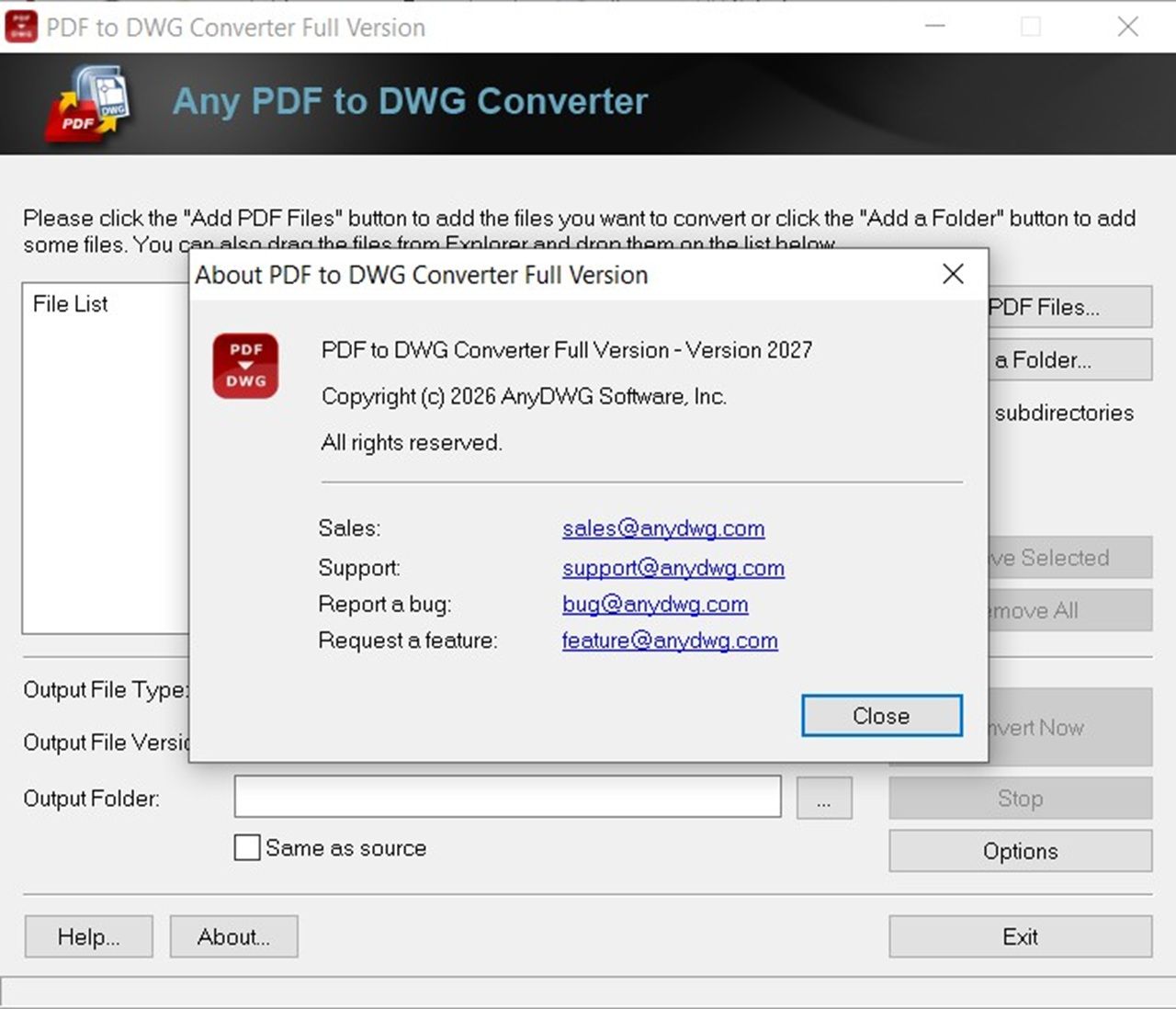Click the 'Support:' label

coord(359,568)
